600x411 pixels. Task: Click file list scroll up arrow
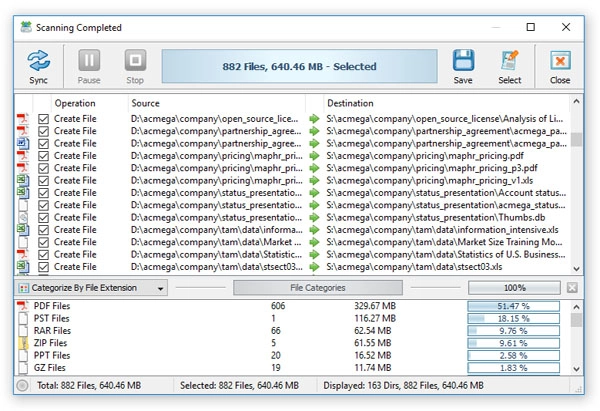576,102
